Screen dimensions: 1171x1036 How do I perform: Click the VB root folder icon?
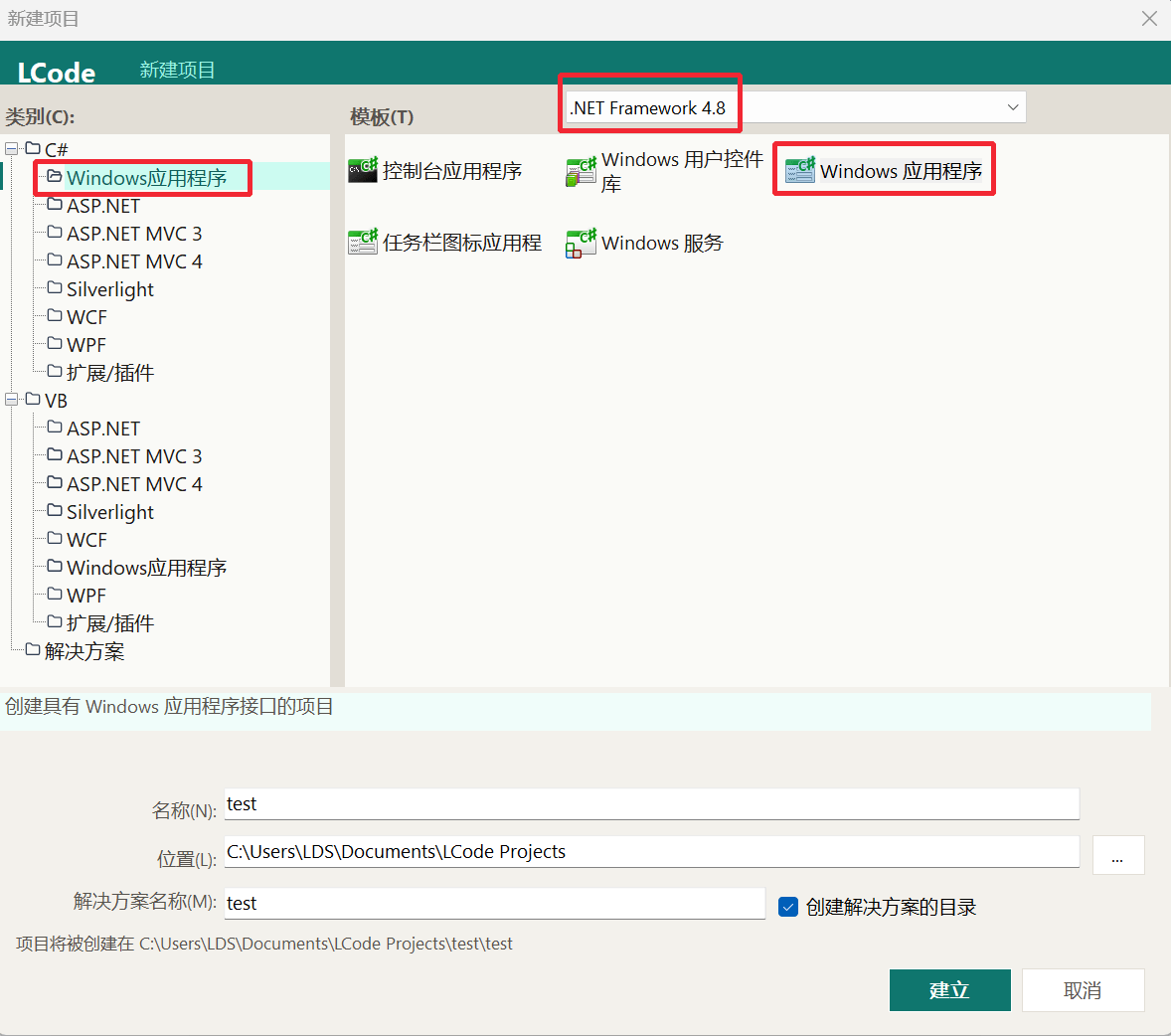(x=33, y=400)
